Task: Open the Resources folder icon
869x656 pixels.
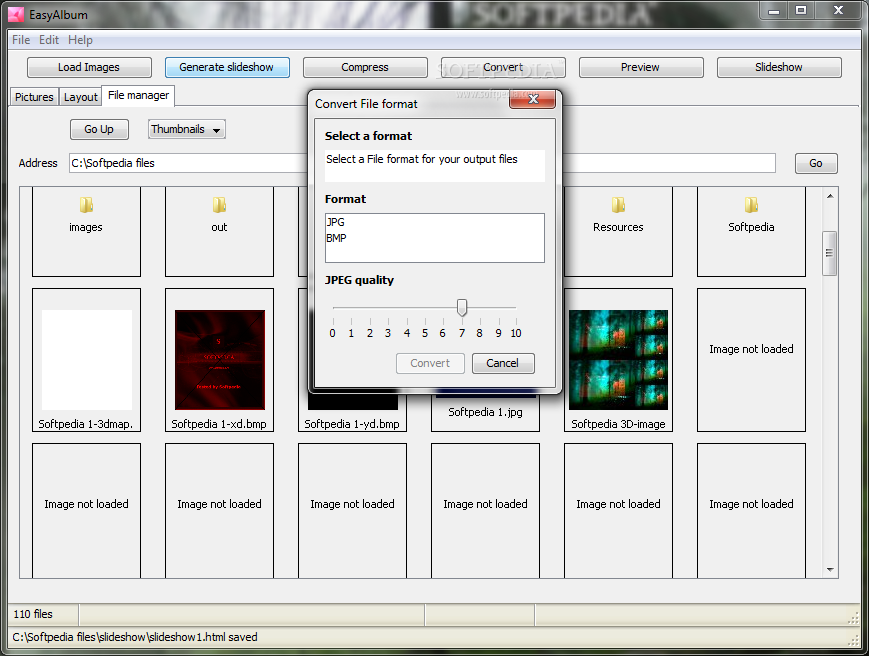Action: click(618, 205)
